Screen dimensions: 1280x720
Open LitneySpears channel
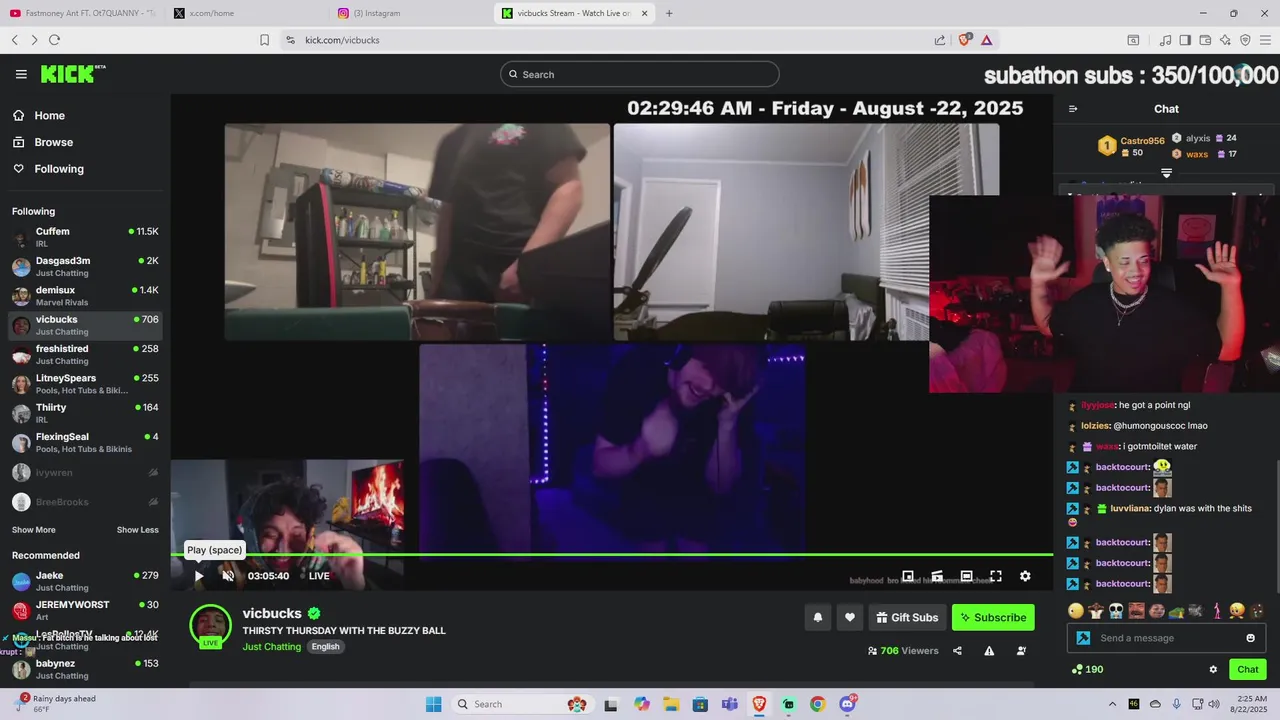coord(85,384)
